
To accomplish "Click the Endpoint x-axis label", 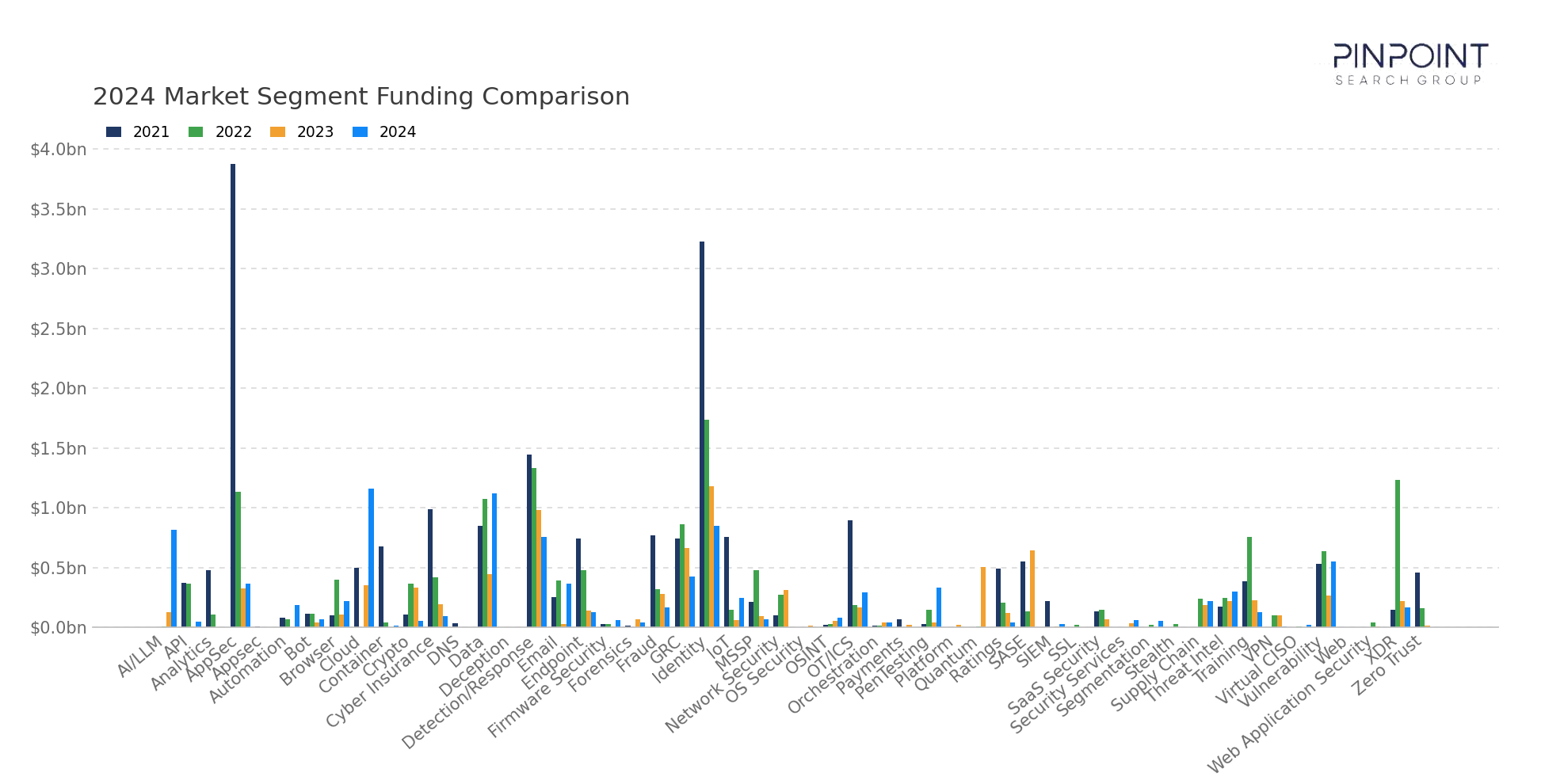I will pos(551,661).
